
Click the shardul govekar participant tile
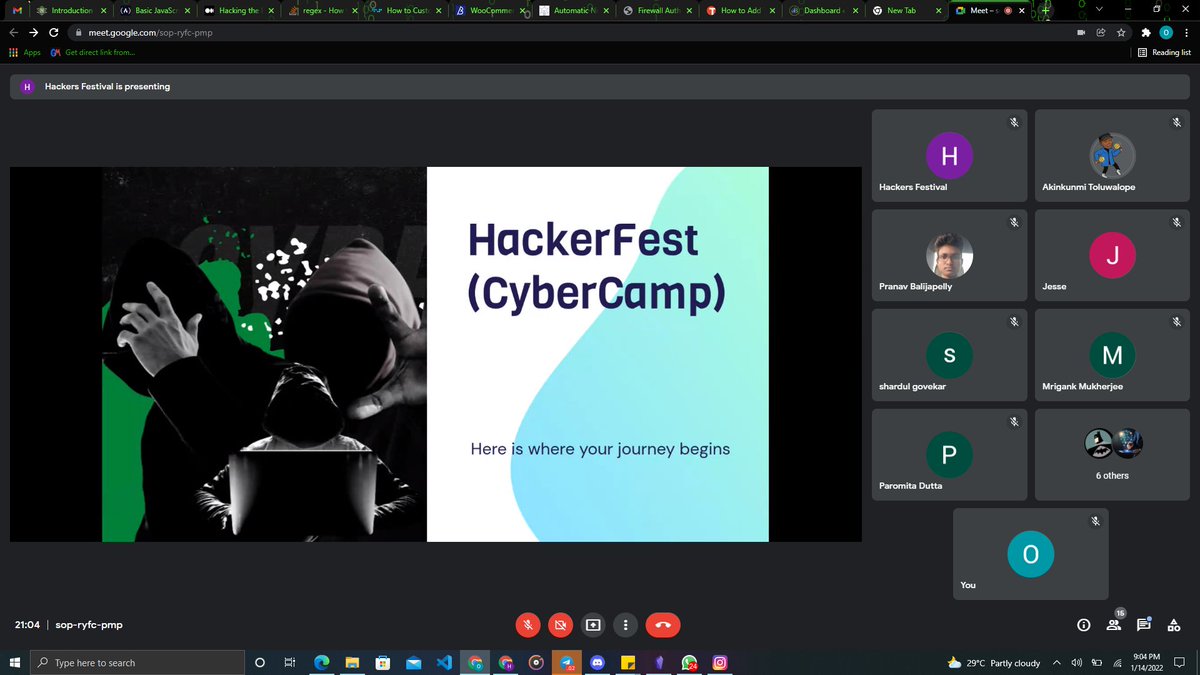949,355
